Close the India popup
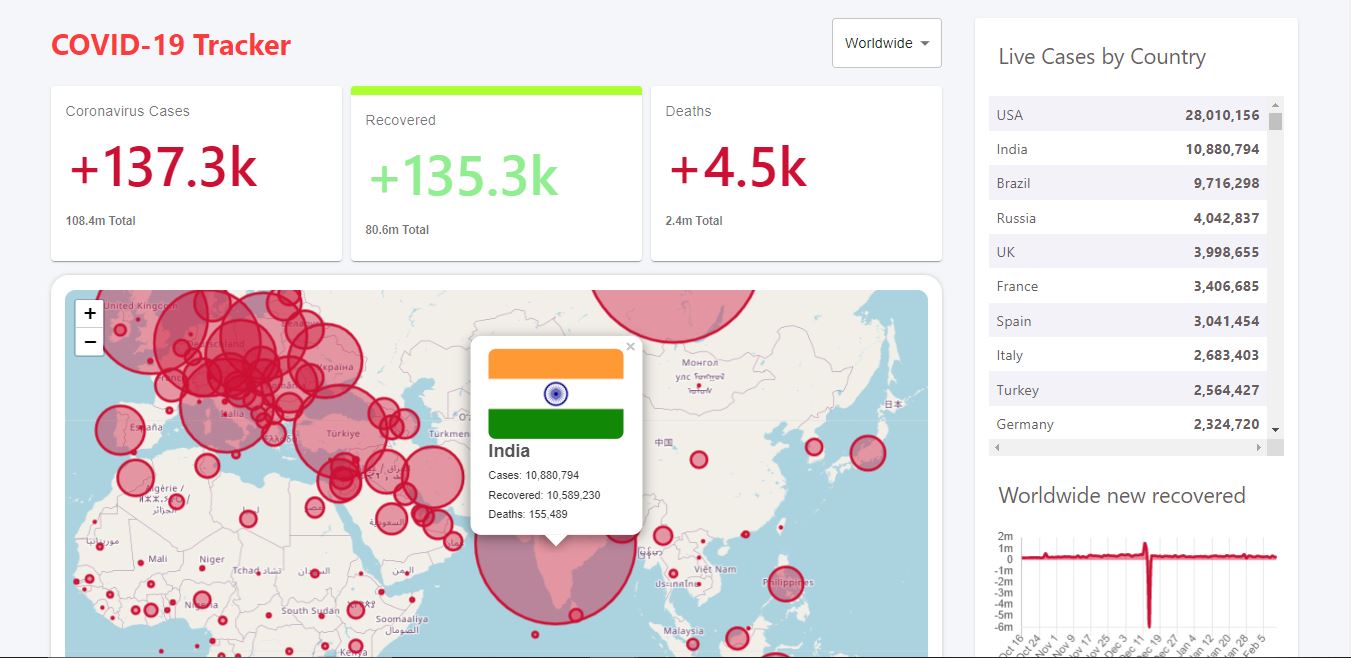The width and height of the screenshot is (1351, 658). [x=630, y=347]
